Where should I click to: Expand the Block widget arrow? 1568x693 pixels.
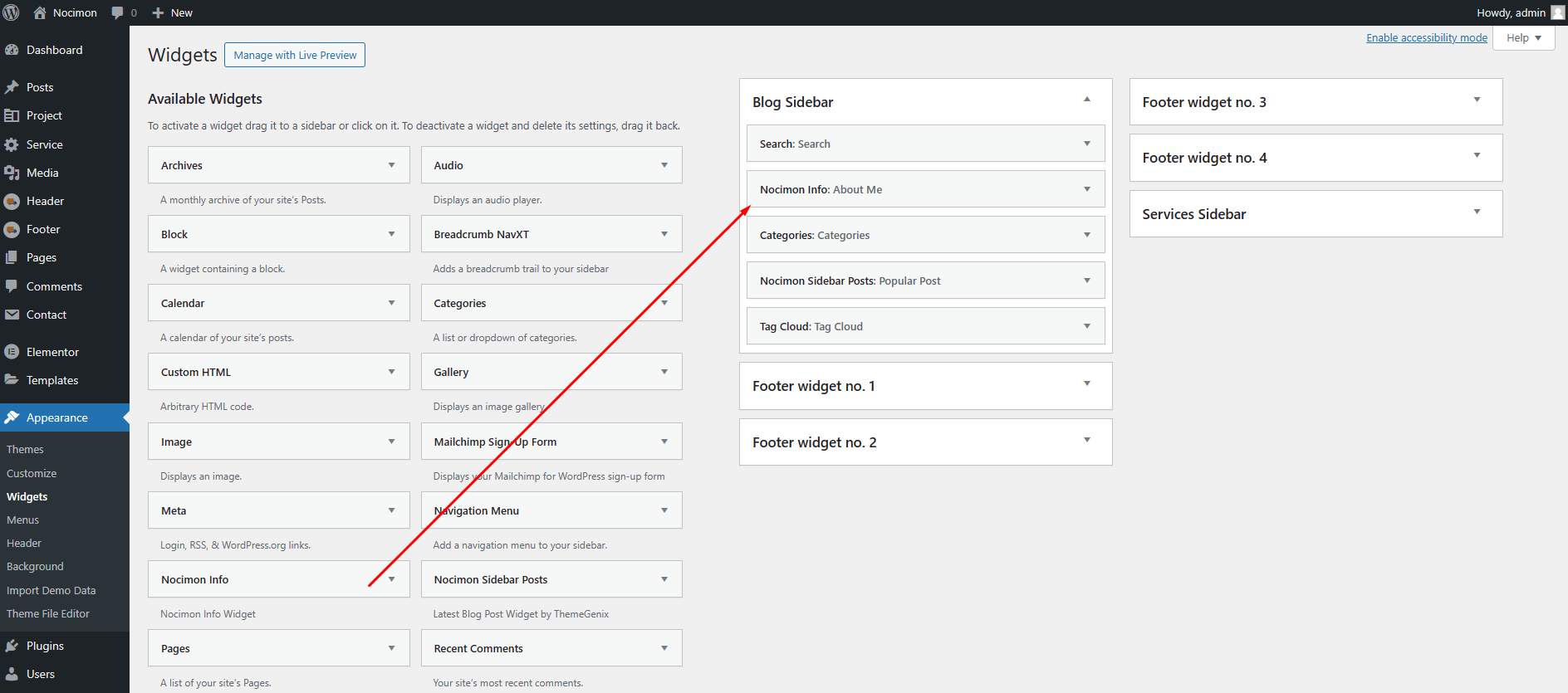[x=391, y=234]
